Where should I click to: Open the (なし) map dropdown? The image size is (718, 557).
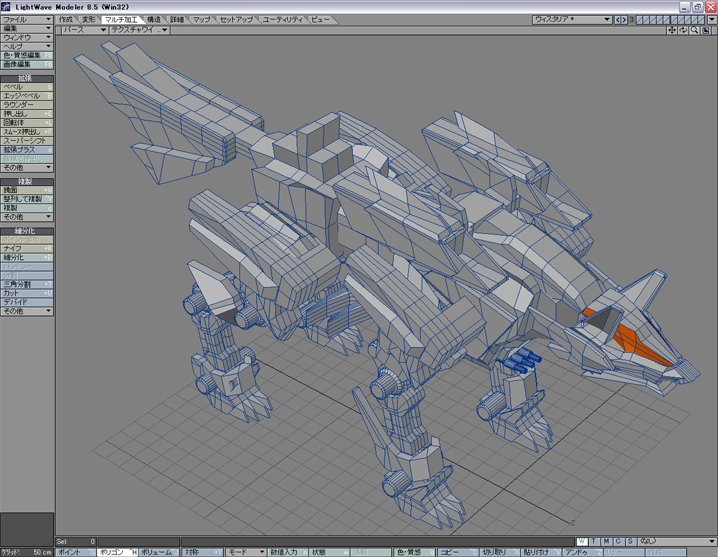coord(677,541)
